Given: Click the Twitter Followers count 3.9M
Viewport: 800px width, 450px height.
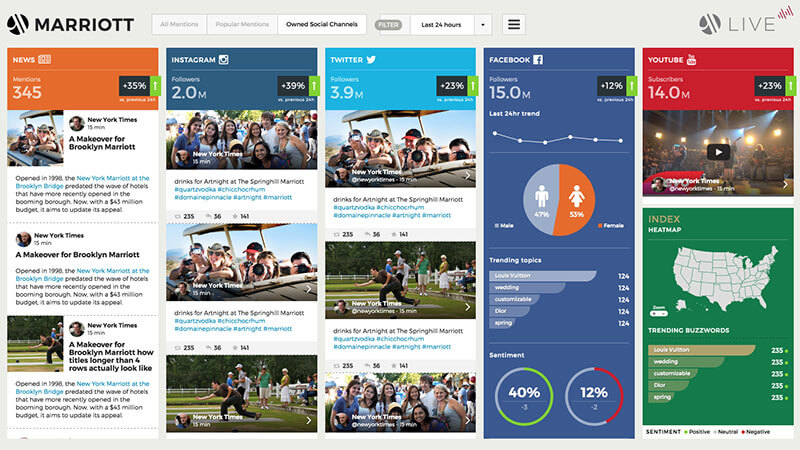Looking at the screenshot, I should [347, 92].
